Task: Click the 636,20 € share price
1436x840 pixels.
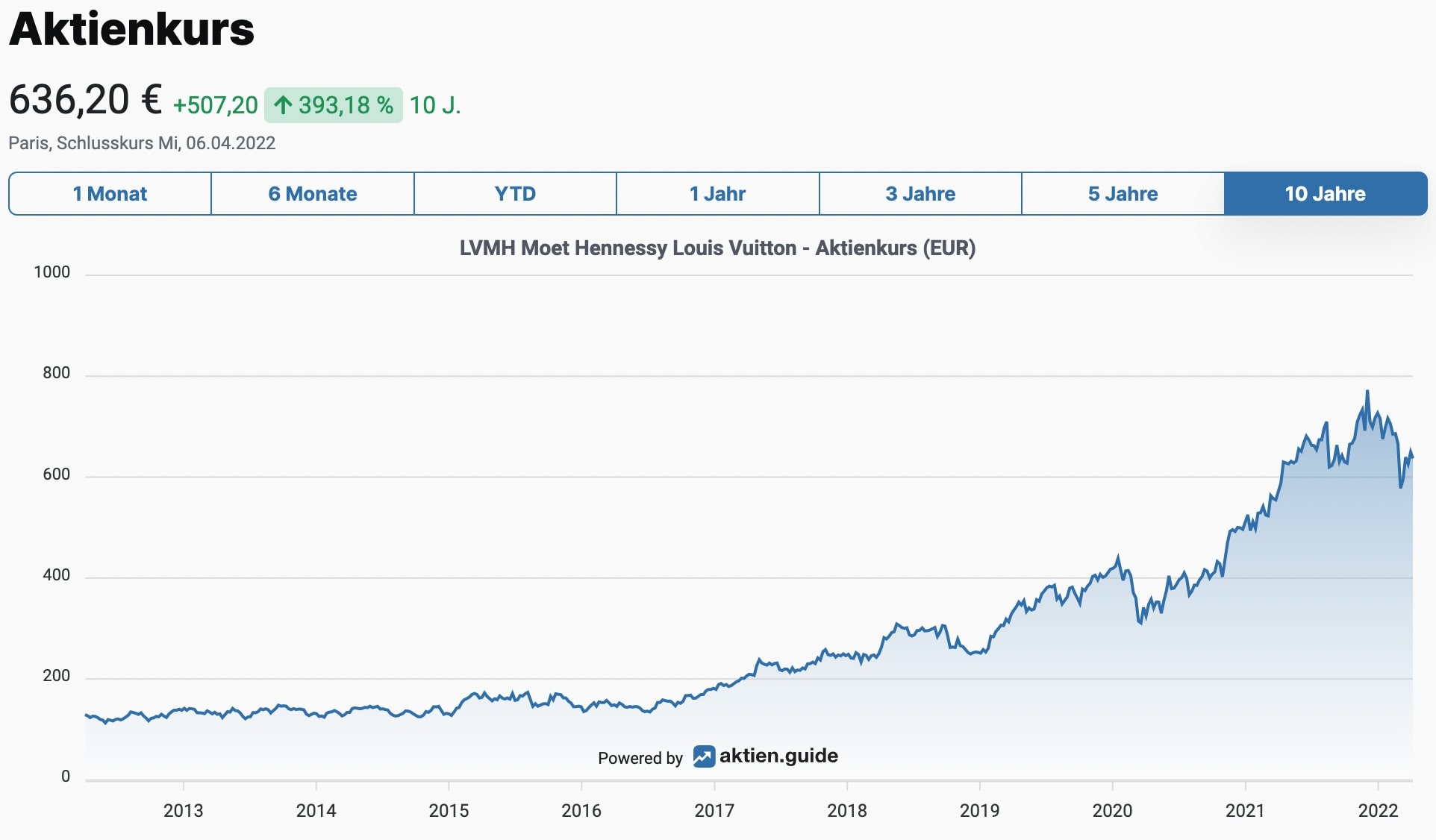Action: coord(85,100)
